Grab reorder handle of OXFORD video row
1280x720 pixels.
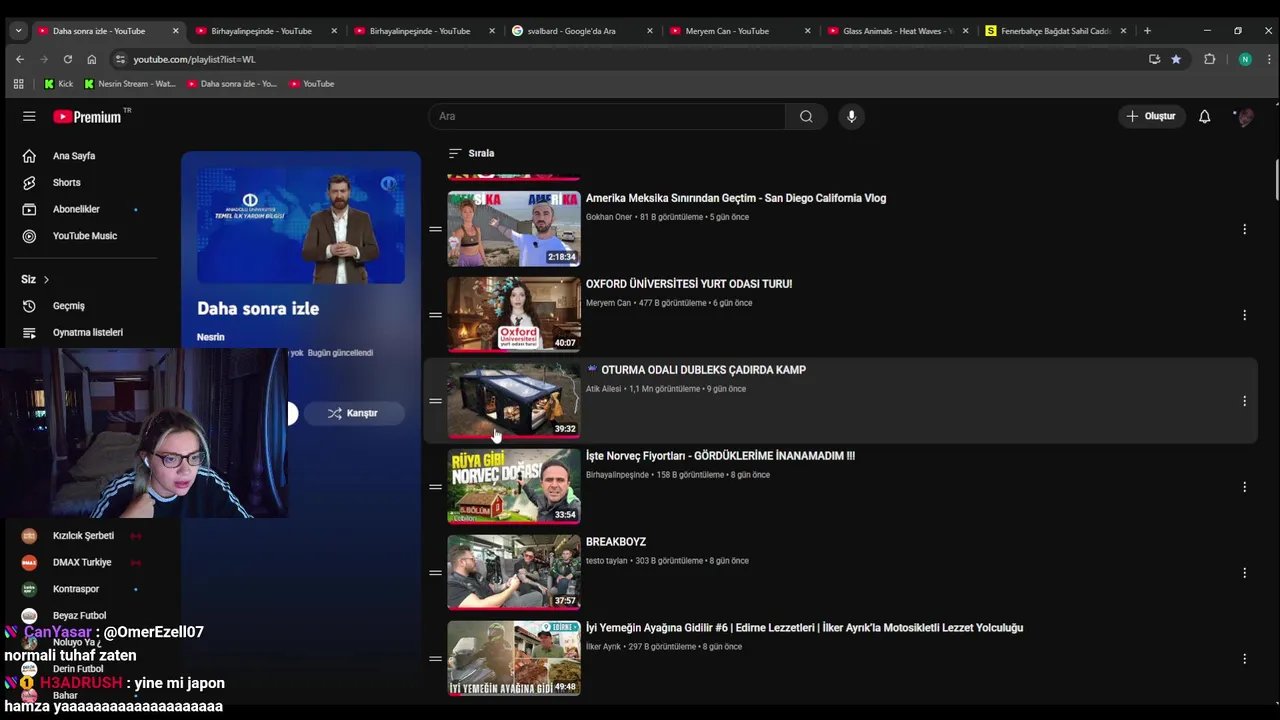coord(435,315)
